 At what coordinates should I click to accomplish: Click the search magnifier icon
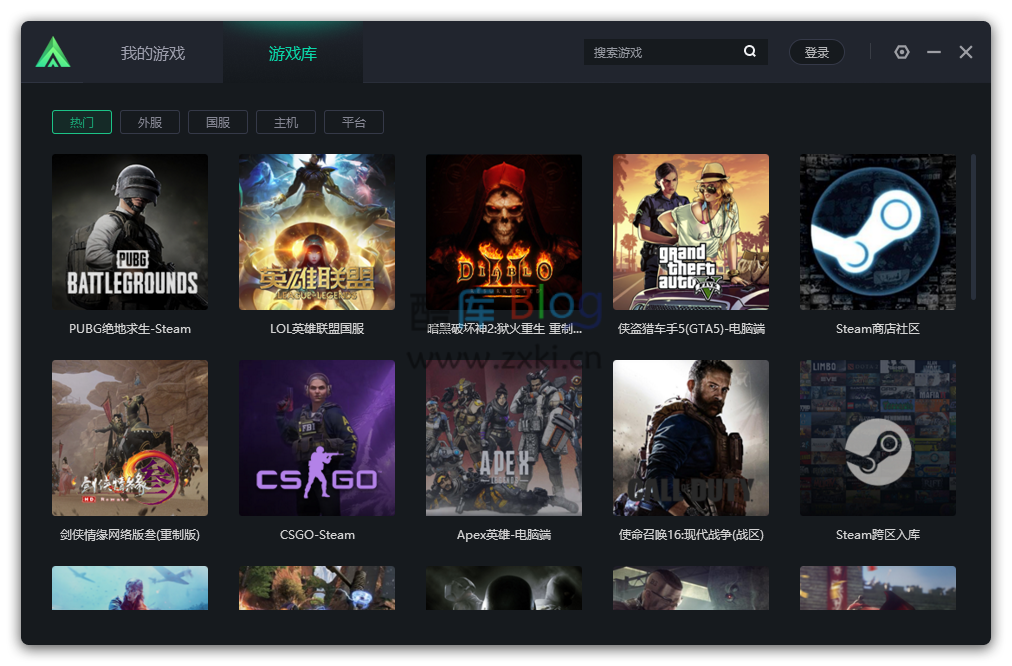tap(750, 52)
